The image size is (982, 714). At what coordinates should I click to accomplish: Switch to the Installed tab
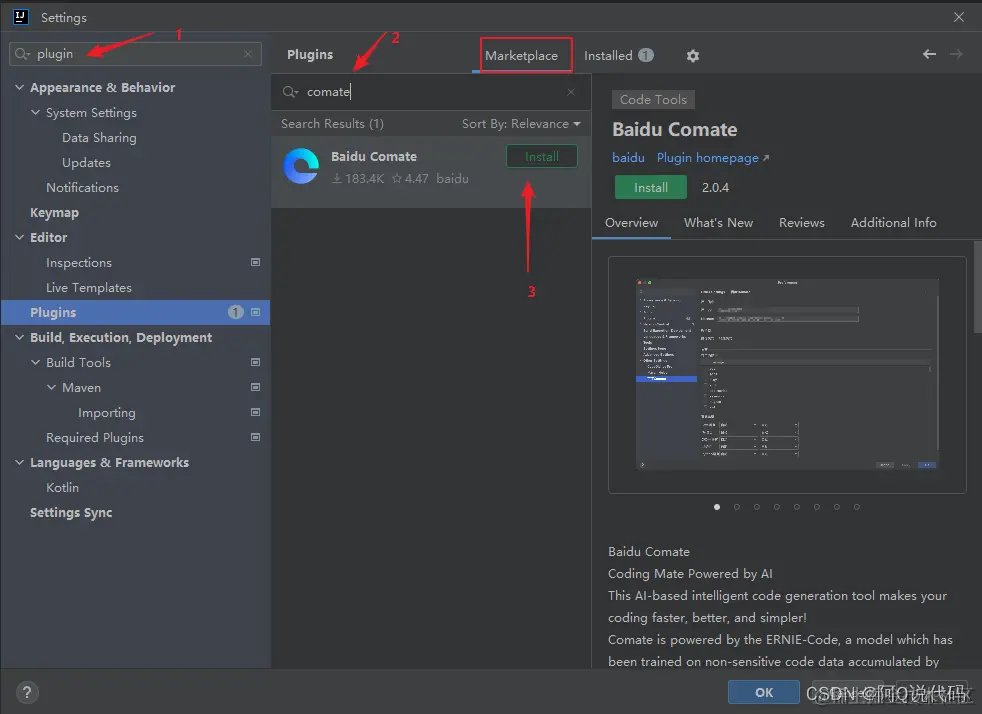(x=618, y=56)
